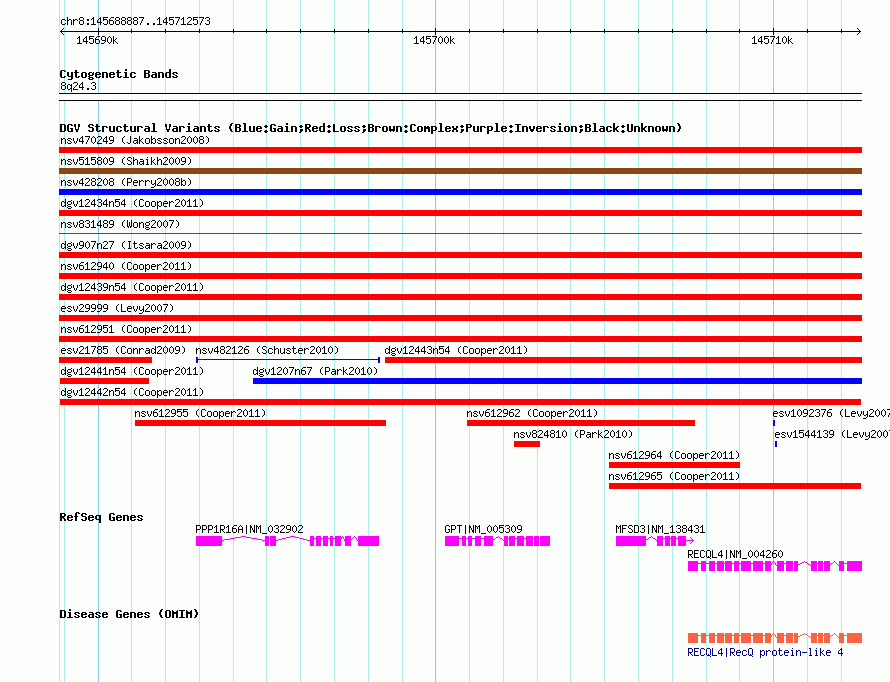Click the dgv1207n67 (Park2010) label
The height and width of the screenshot is (682, 890).
coord(315,371)
